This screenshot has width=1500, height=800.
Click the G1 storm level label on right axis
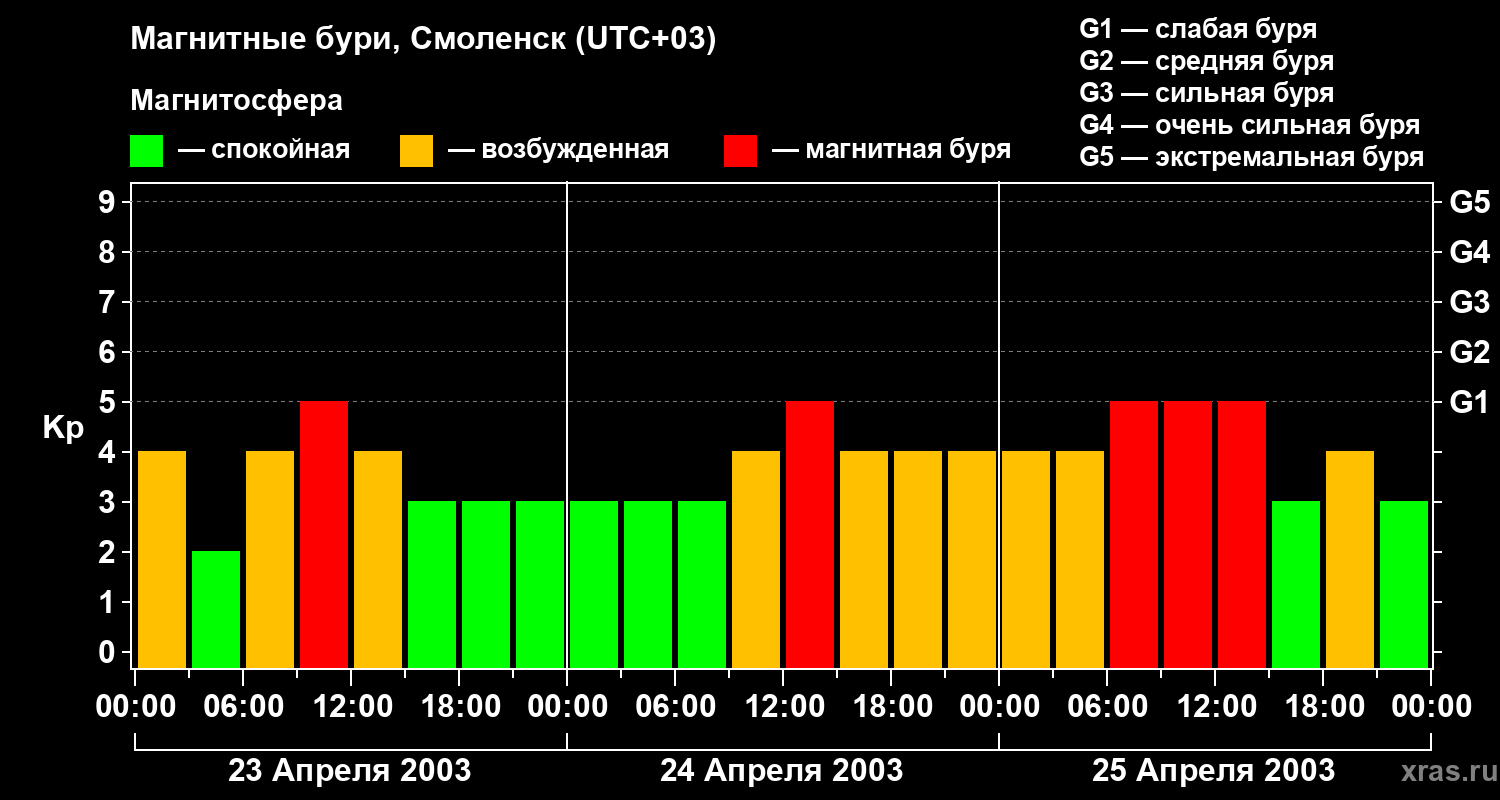pos(1469,402)
